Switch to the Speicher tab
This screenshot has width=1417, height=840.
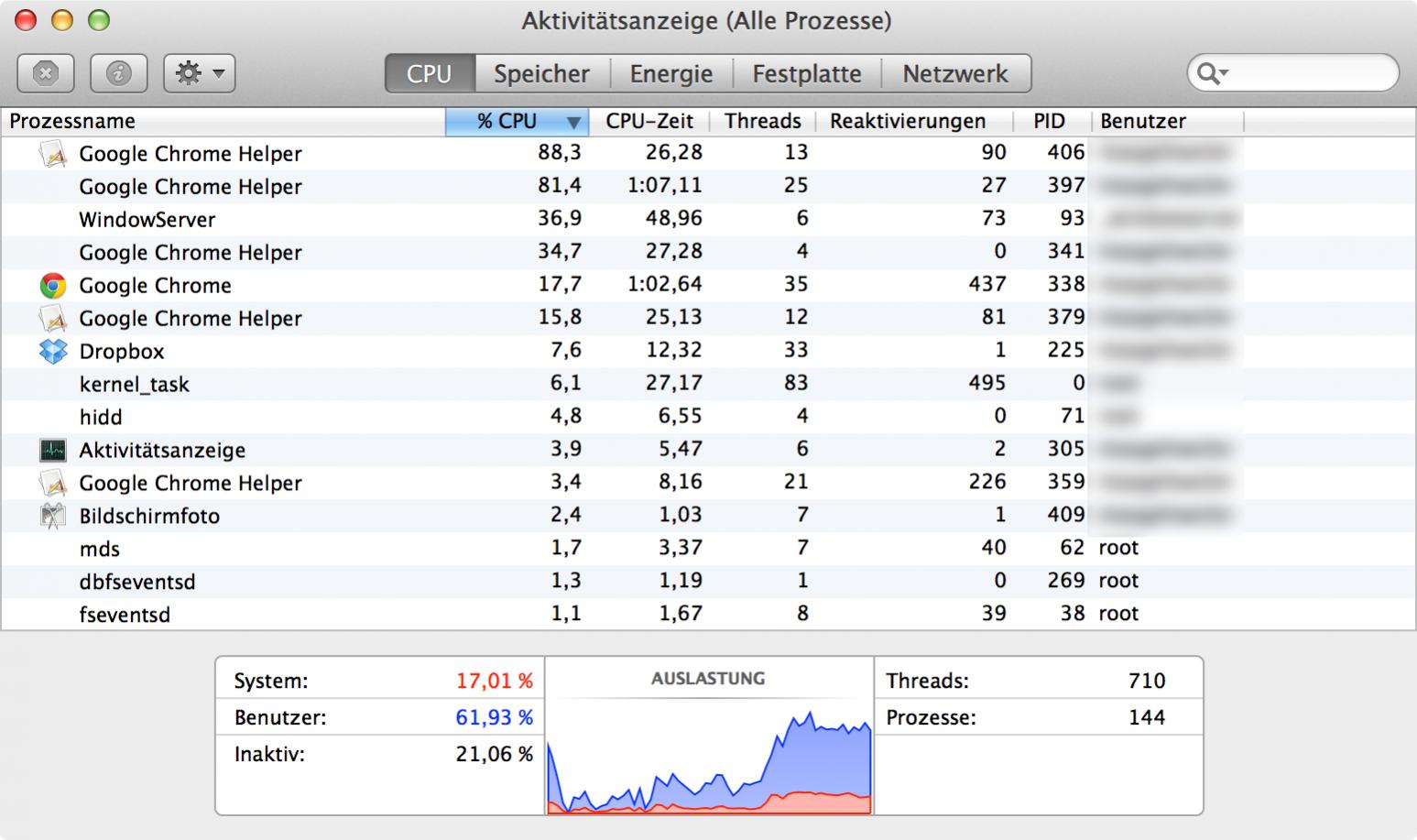tap(541, 73)
